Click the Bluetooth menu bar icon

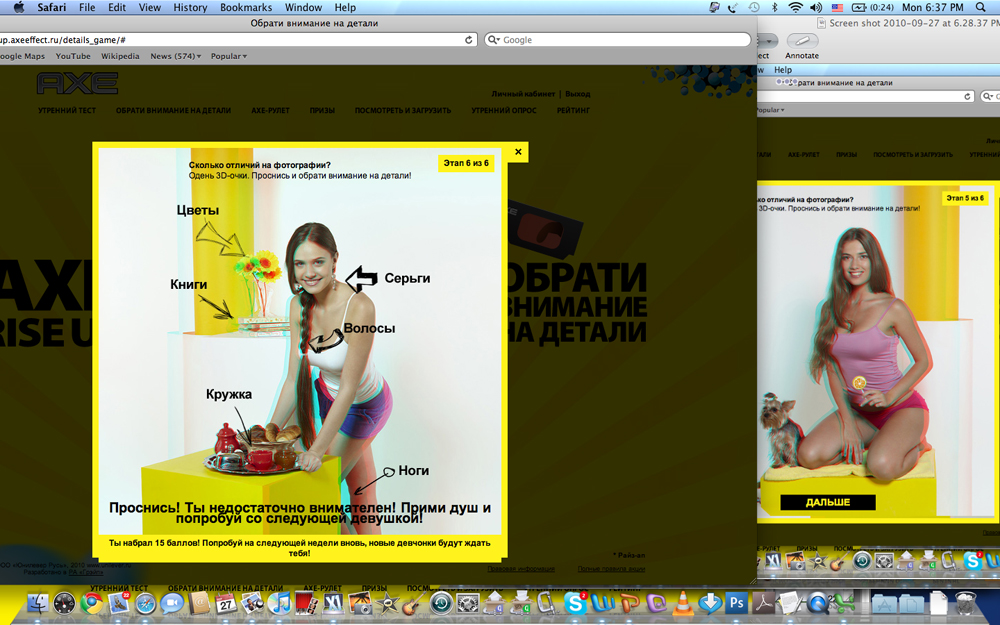pyautogui.click(x=775, y=7)
